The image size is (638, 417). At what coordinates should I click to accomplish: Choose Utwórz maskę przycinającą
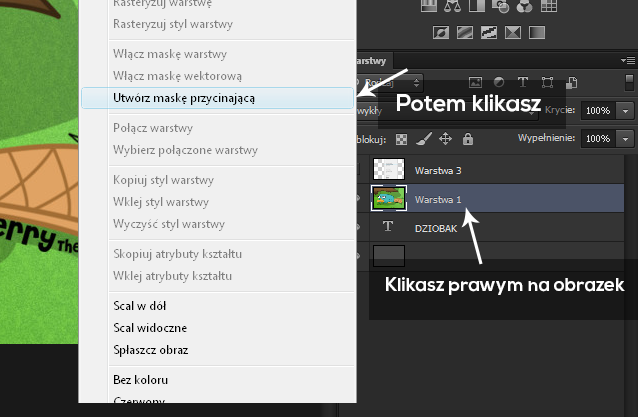point(218,98)
